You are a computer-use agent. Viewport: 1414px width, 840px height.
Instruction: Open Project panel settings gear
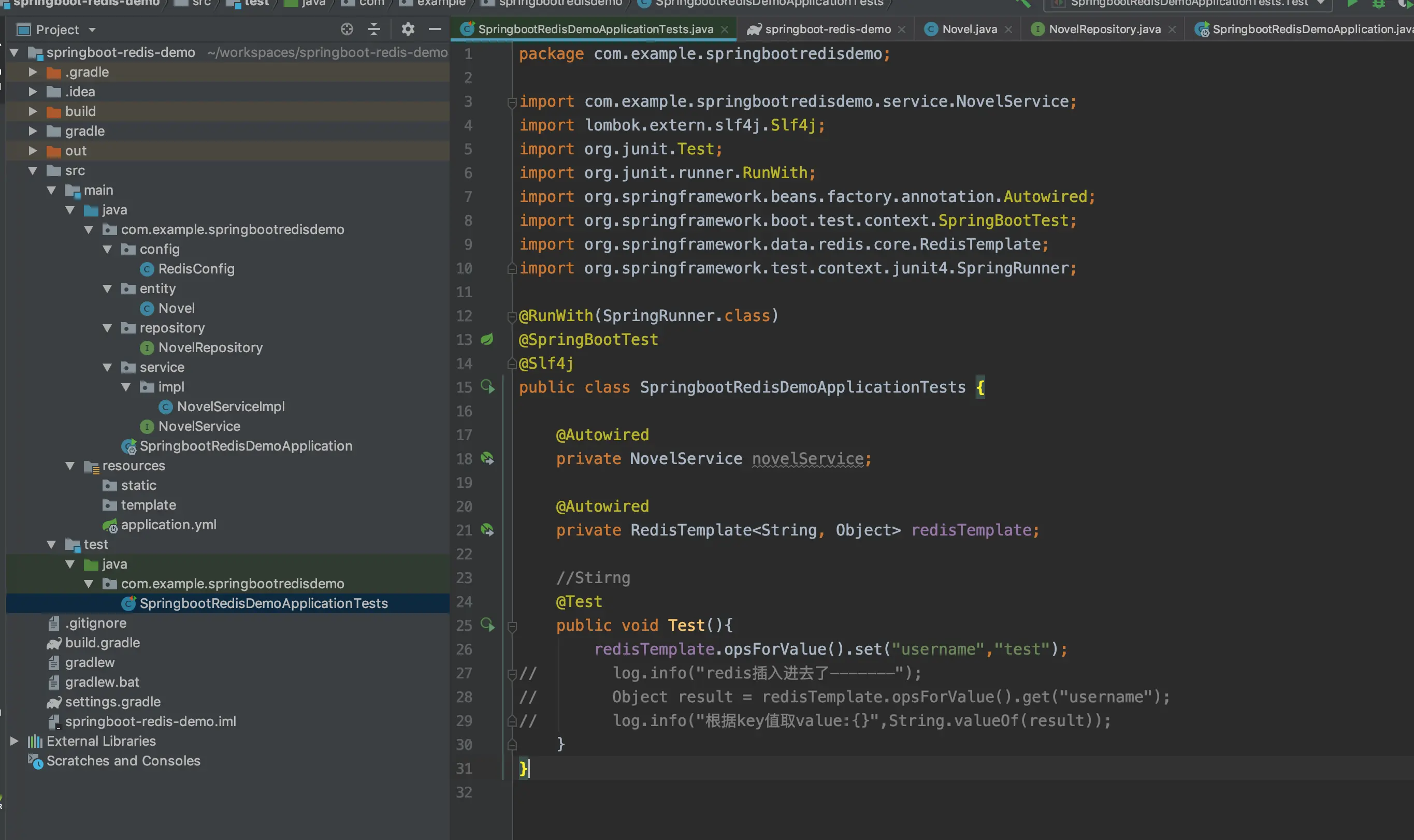point(408,29)
